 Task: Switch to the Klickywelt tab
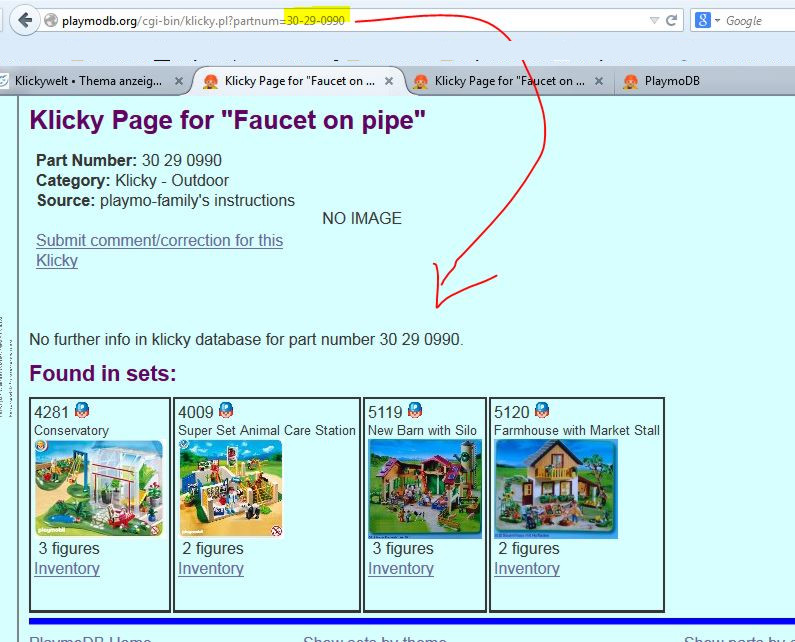(85, 81)
